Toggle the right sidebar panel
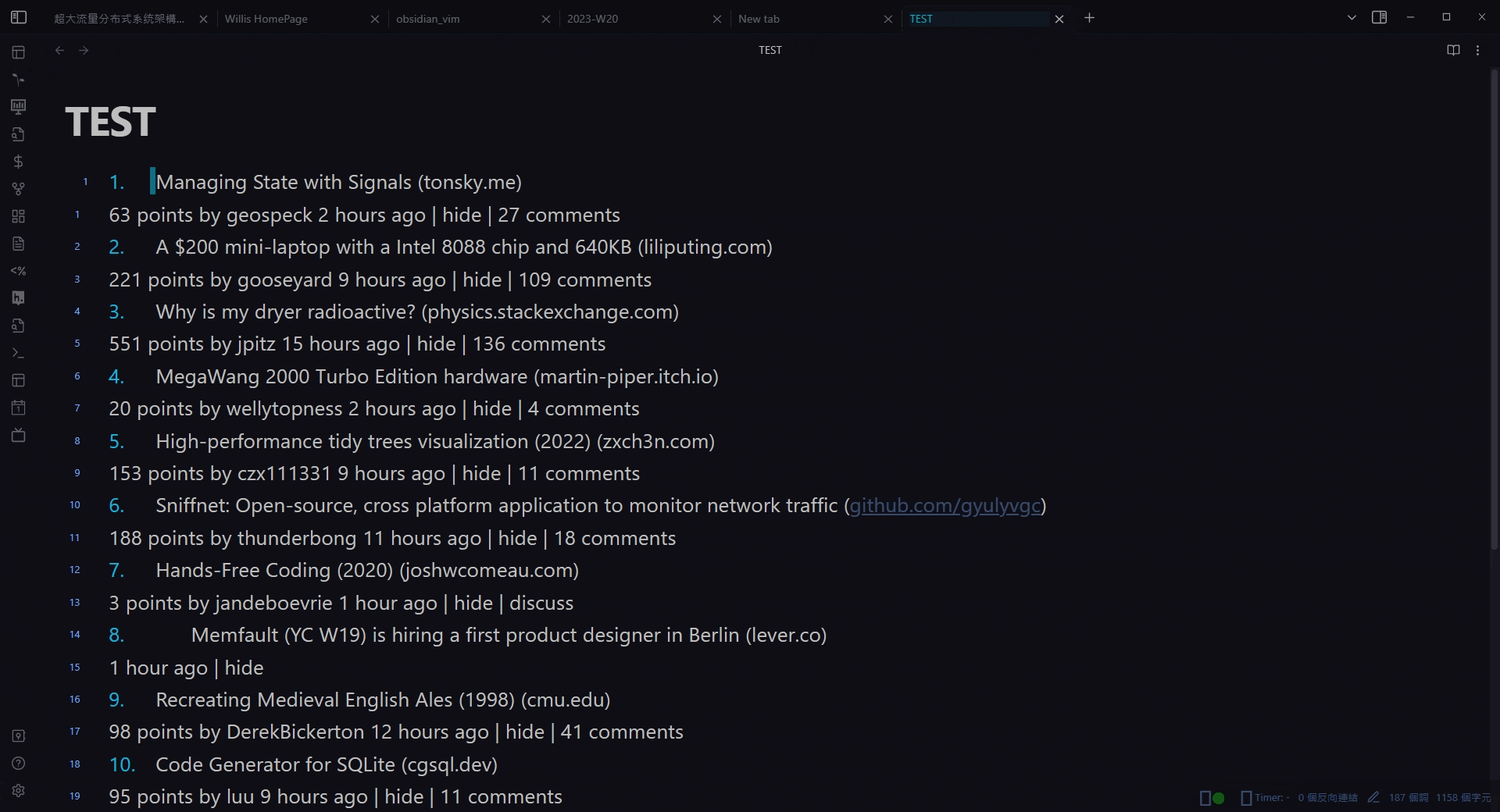 click(x=1379, y=17)
